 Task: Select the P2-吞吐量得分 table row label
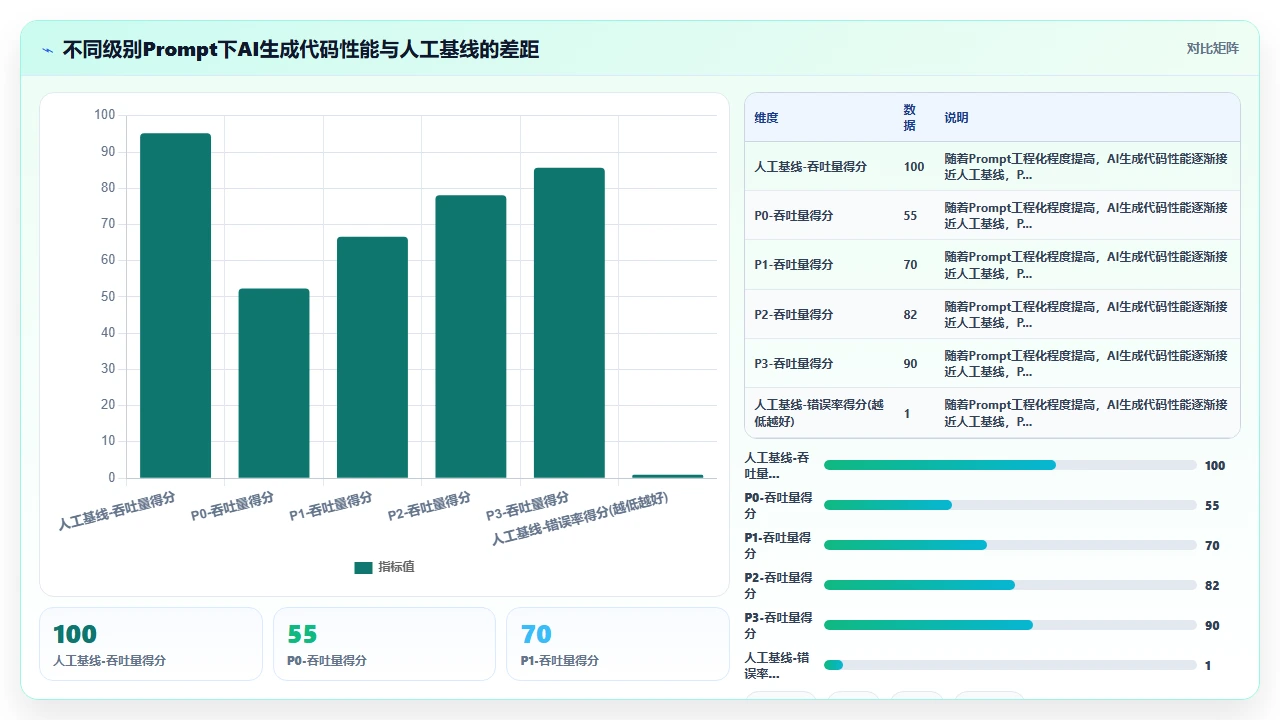[794, 314]
